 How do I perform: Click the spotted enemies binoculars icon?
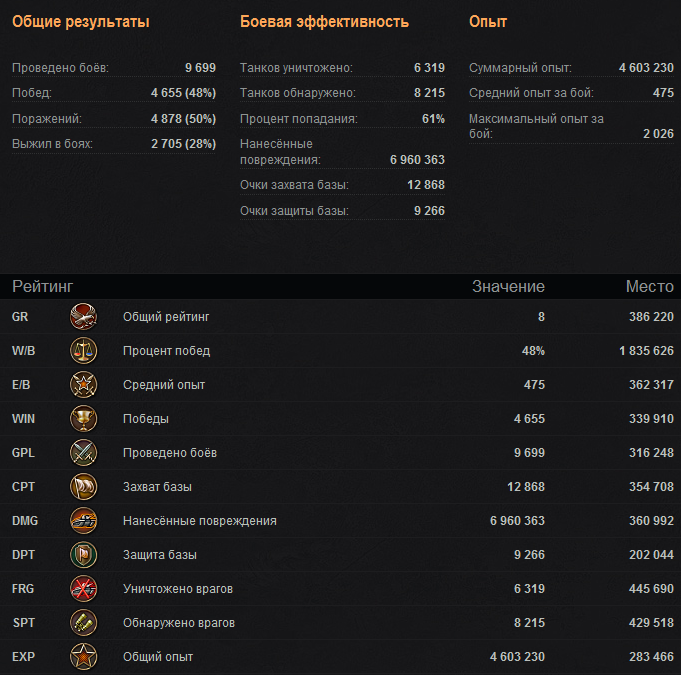point(83,622)
